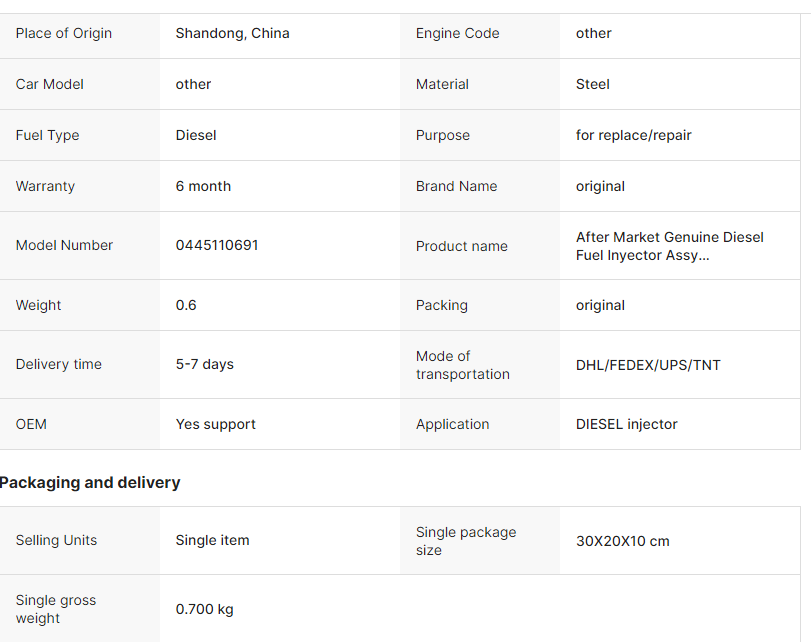The height and width of the screenshot is (642, 811).
Task: Click the Brand Name label
Action: 456,186
